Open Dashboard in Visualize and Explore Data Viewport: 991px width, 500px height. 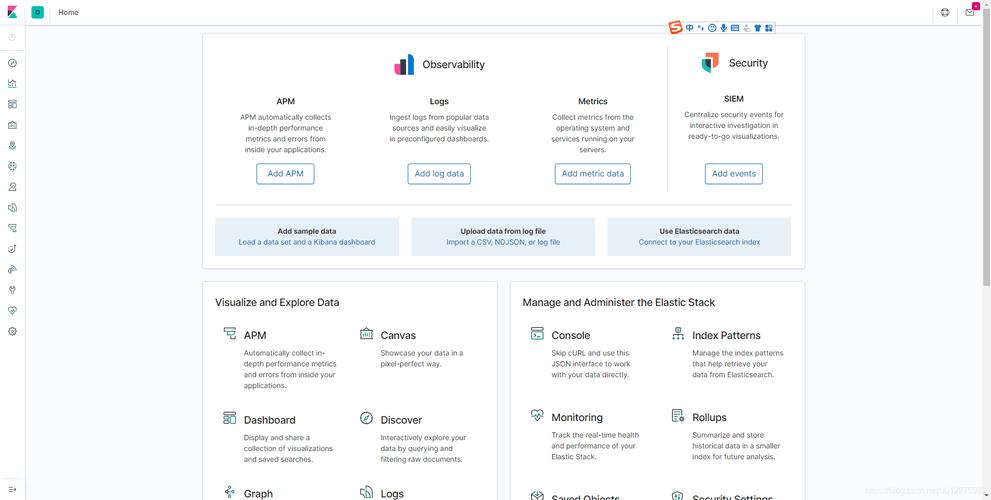(269, 420)
